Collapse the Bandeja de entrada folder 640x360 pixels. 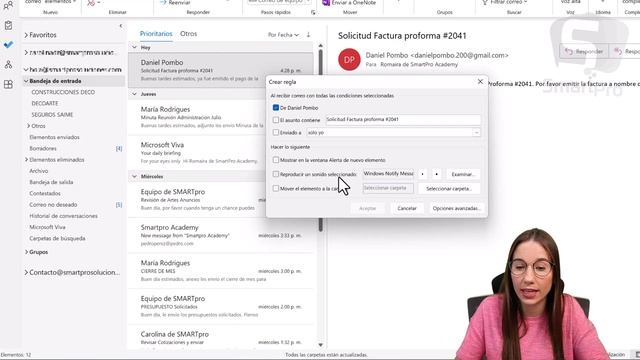[x=26, y=81]
